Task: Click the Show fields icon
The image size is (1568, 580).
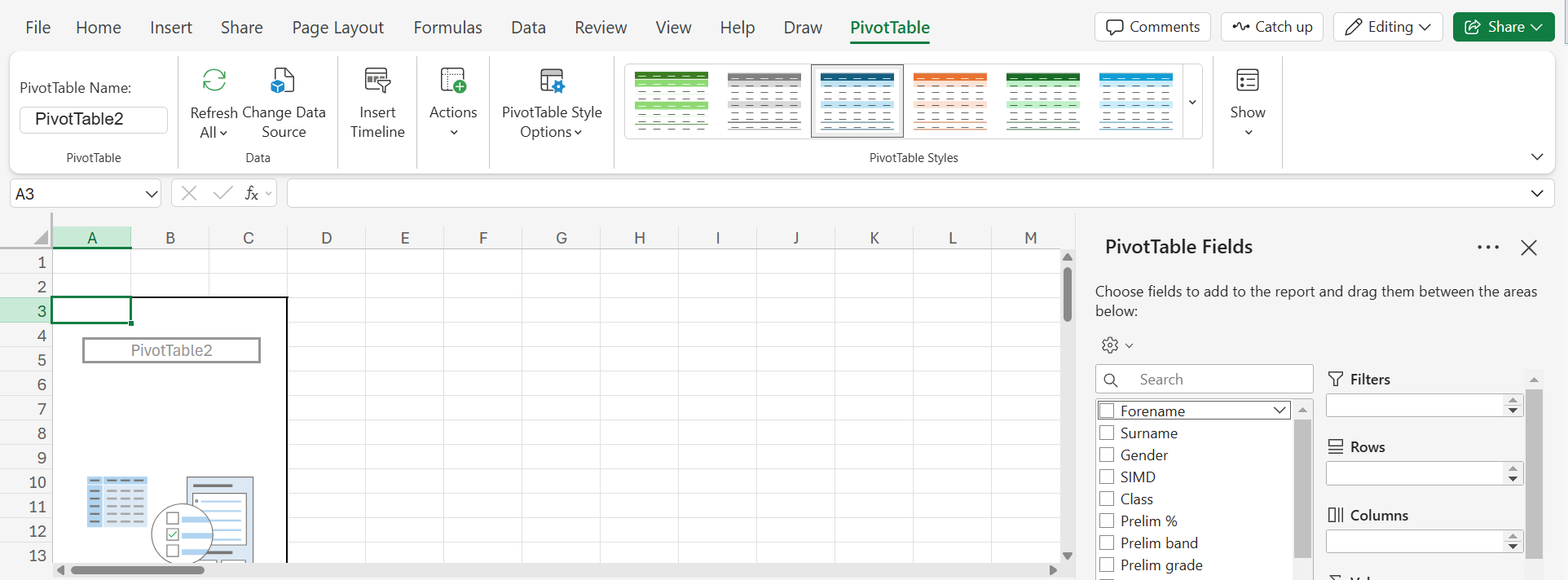Action: [1248, 81]
